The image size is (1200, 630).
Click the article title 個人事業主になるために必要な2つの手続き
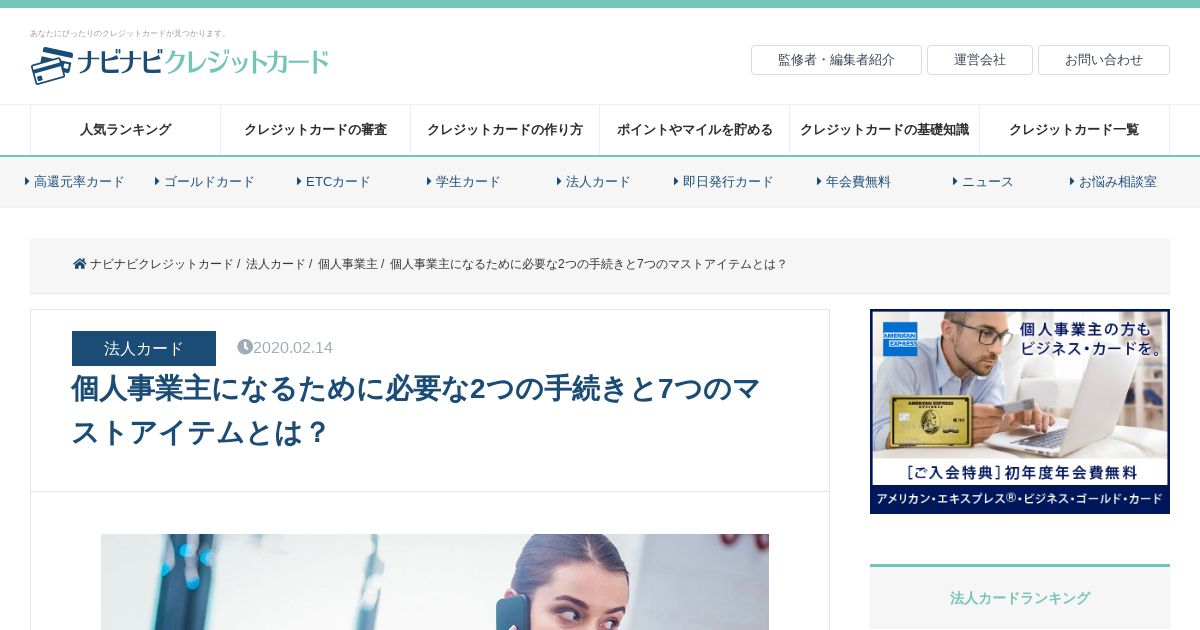(x=416, y=410)
